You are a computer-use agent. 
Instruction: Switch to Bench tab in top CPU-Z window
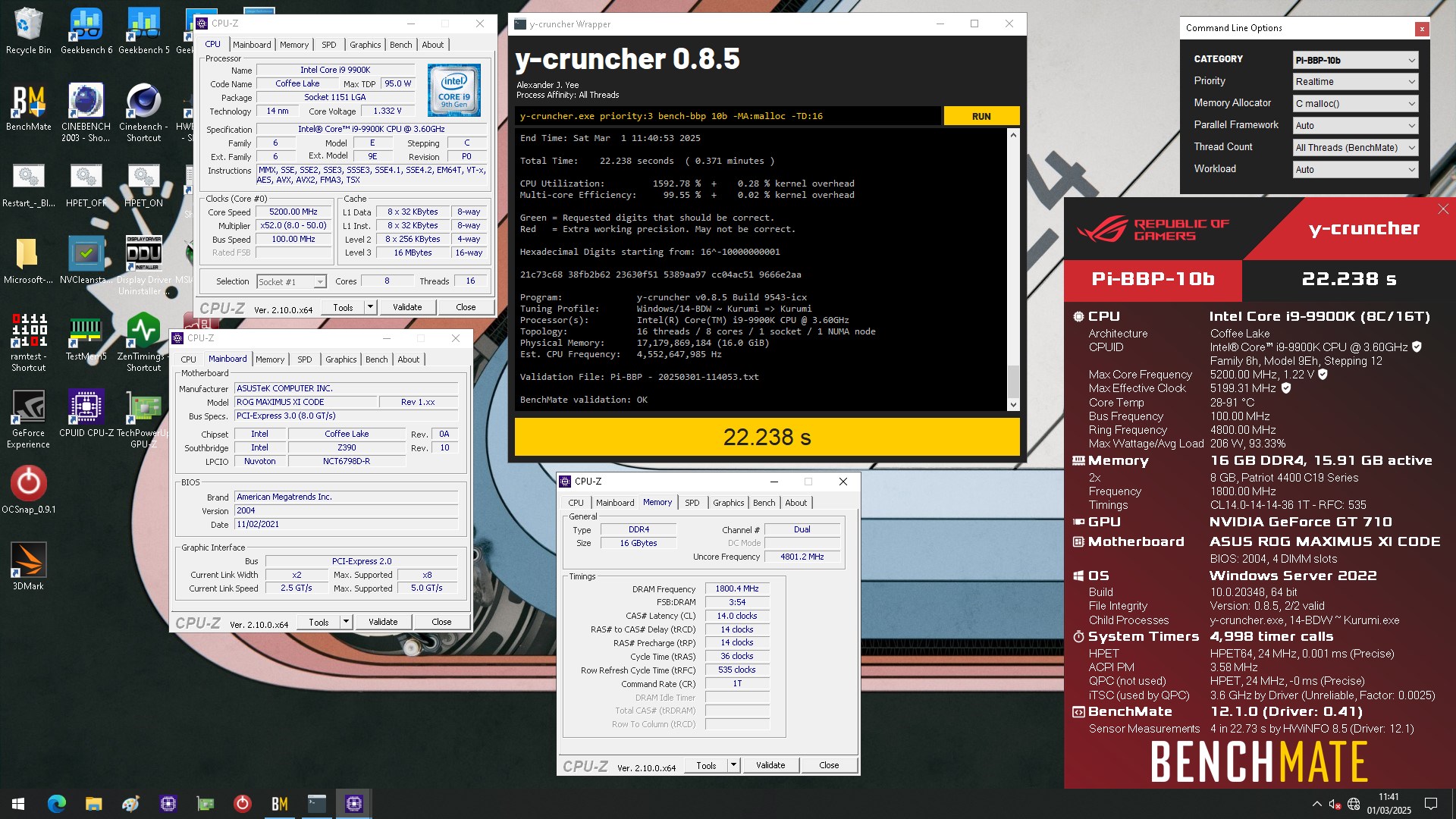coord(401,45)
